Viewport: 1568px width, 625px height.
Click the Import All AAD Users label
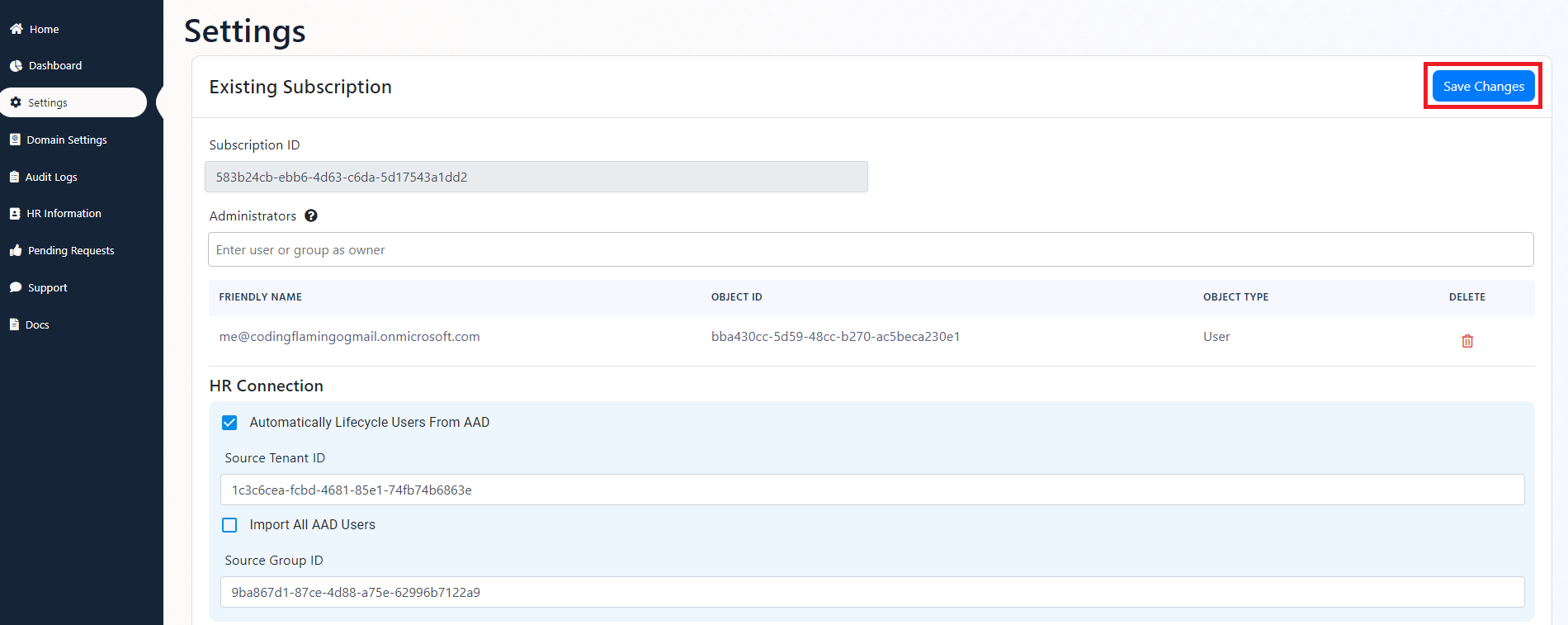tap(312, 525)
